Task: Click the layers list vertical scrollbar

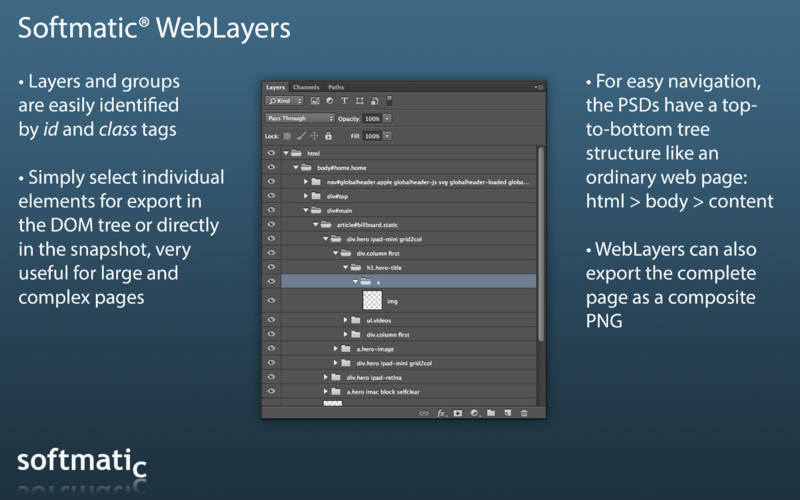Action: [541, 245]
